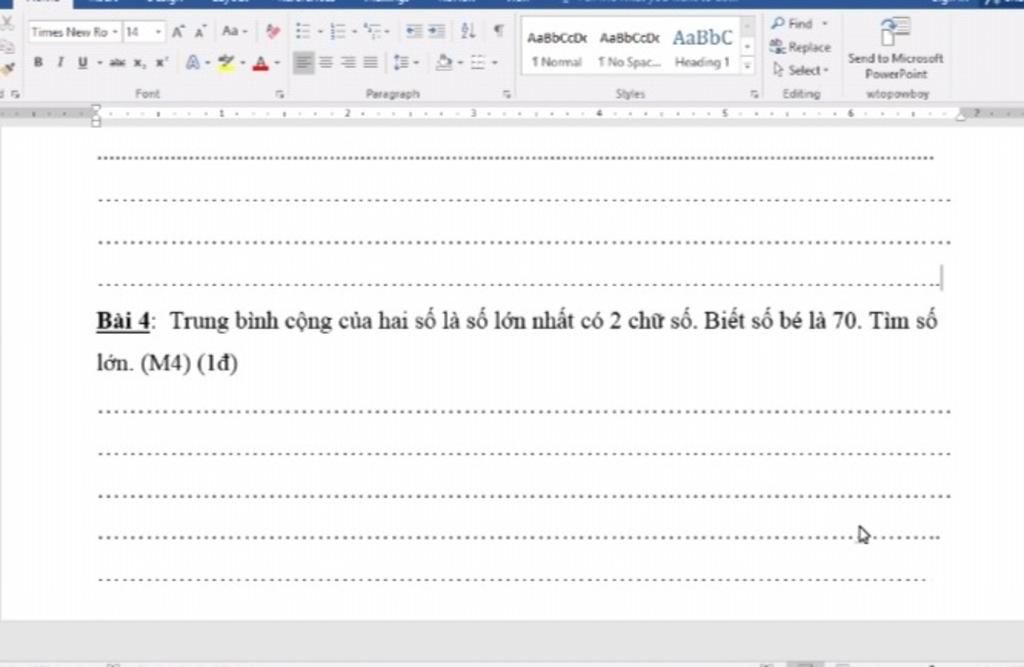The width and height of the screenshot is (1024, 667).
Task: Click the Sort icon
Action: click(468, 30)
